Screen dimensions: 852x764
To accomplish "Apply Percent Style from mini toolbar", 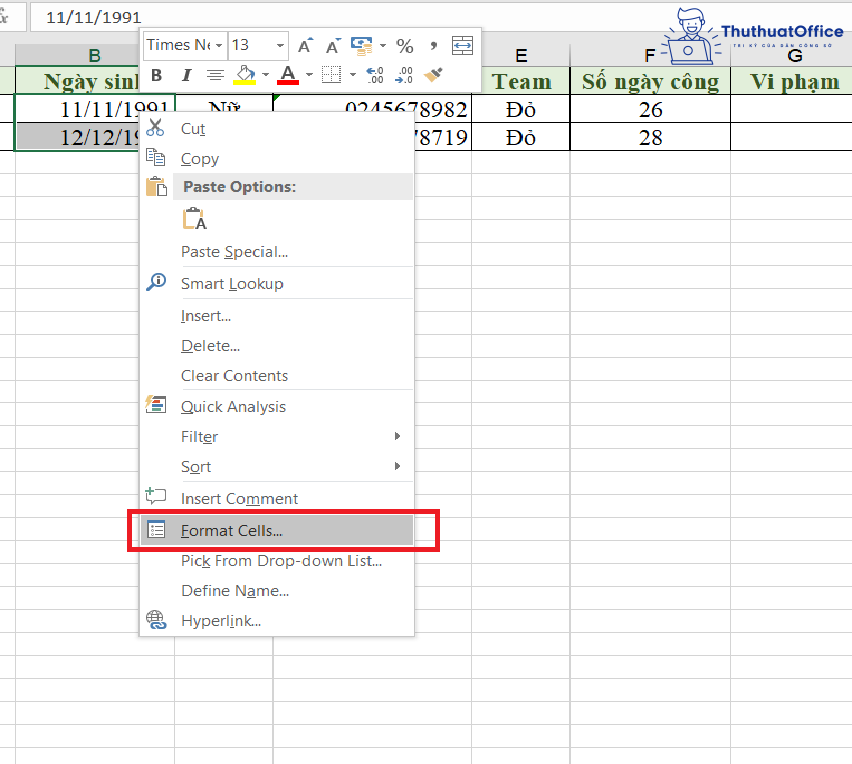I will pyautogui.click(x=405, y=46).
